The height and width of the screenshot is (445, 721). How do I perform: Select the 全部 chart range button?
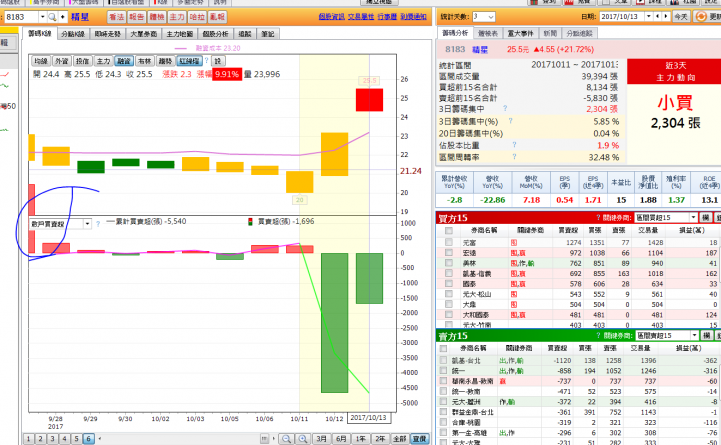(x=399, y=439)
